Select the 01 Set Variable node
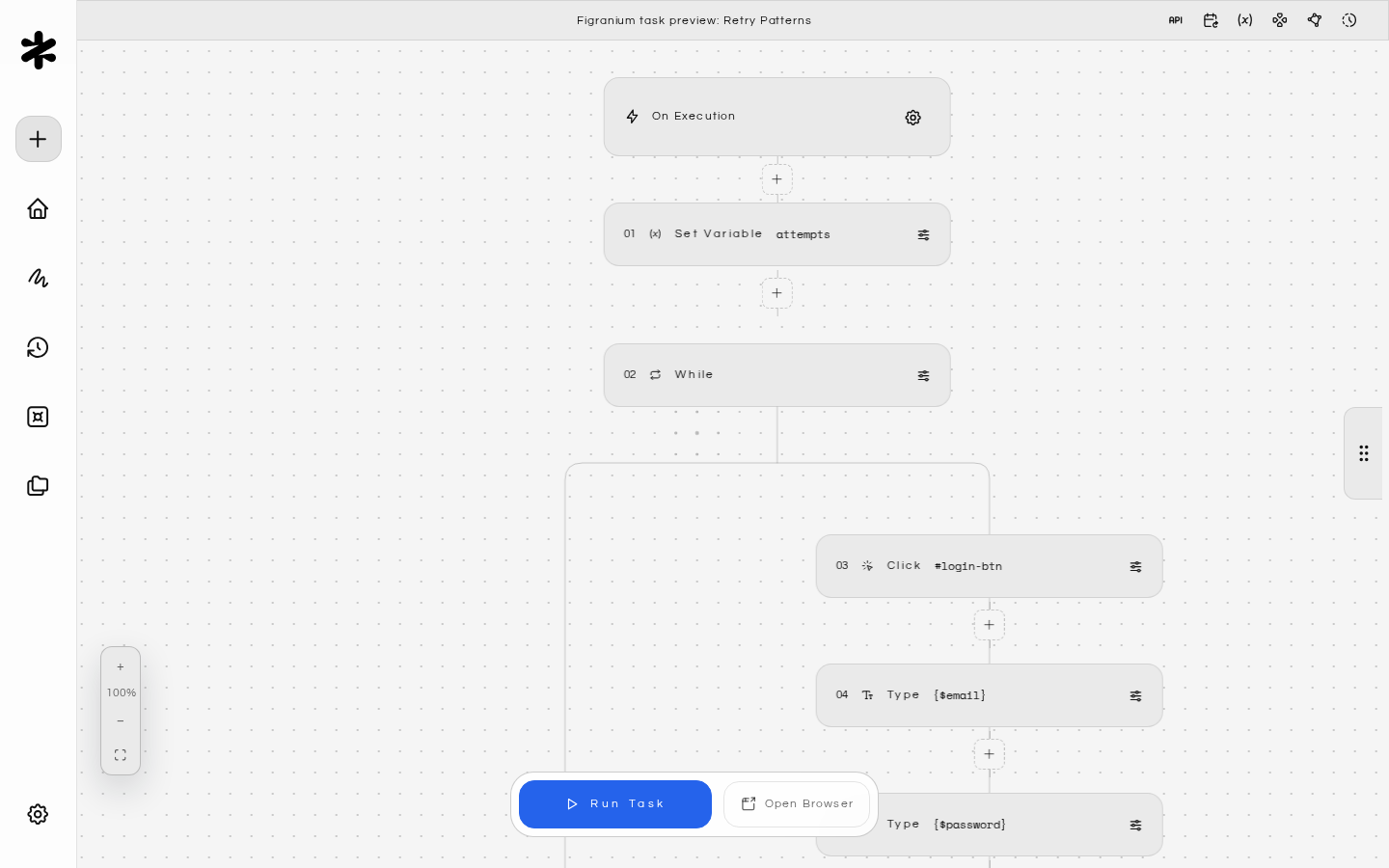The image size is (1389, 868). point(777,234)
